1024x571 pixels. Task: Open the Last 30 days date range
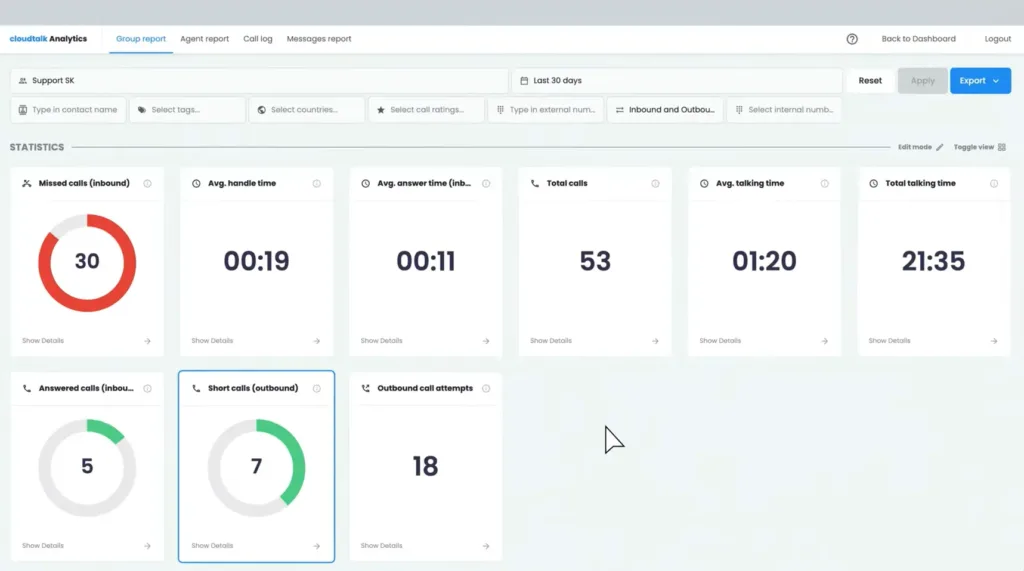[677, 81]
